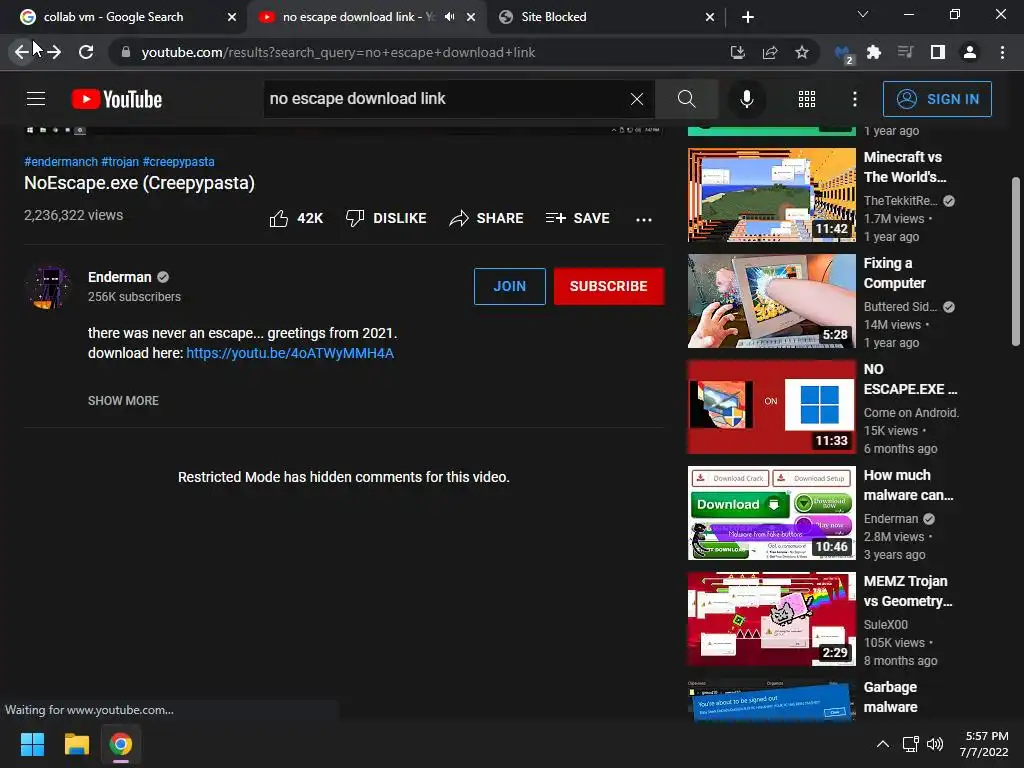Like the video with 42K thumbs up
The width and height of the screenshot is (1024, 768).
(x=296, y=218)
